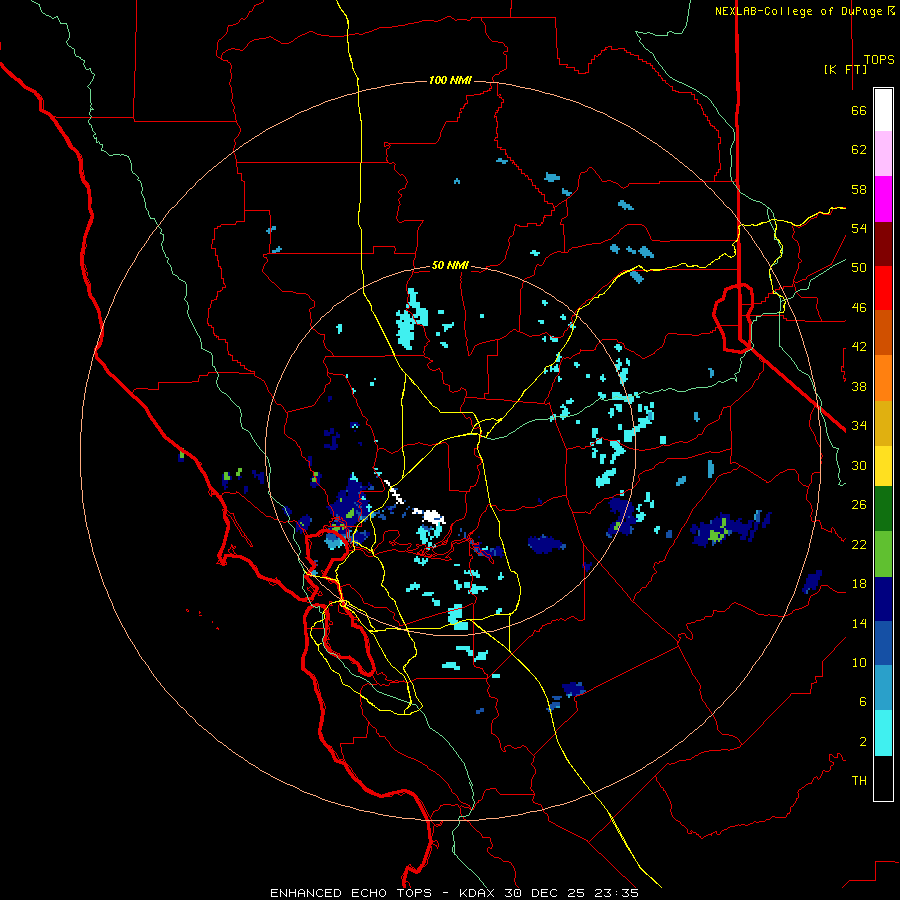Click the '50 NMI' range ring label
Image resolution: width=900 pixels, height=900 pixels.
(450, 265)
